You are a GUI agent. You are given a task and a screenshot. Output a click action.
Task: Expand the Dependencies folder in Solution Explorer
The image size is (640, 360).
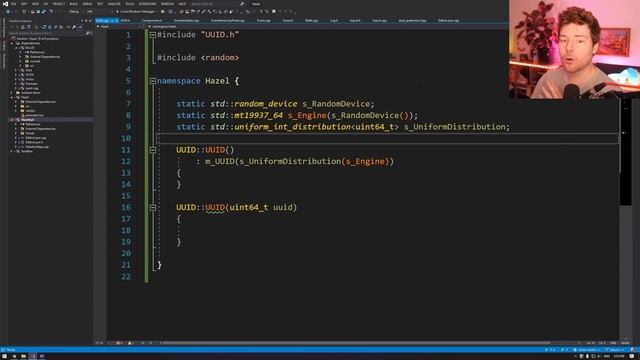pyautogui.click(x=12, y=43)
